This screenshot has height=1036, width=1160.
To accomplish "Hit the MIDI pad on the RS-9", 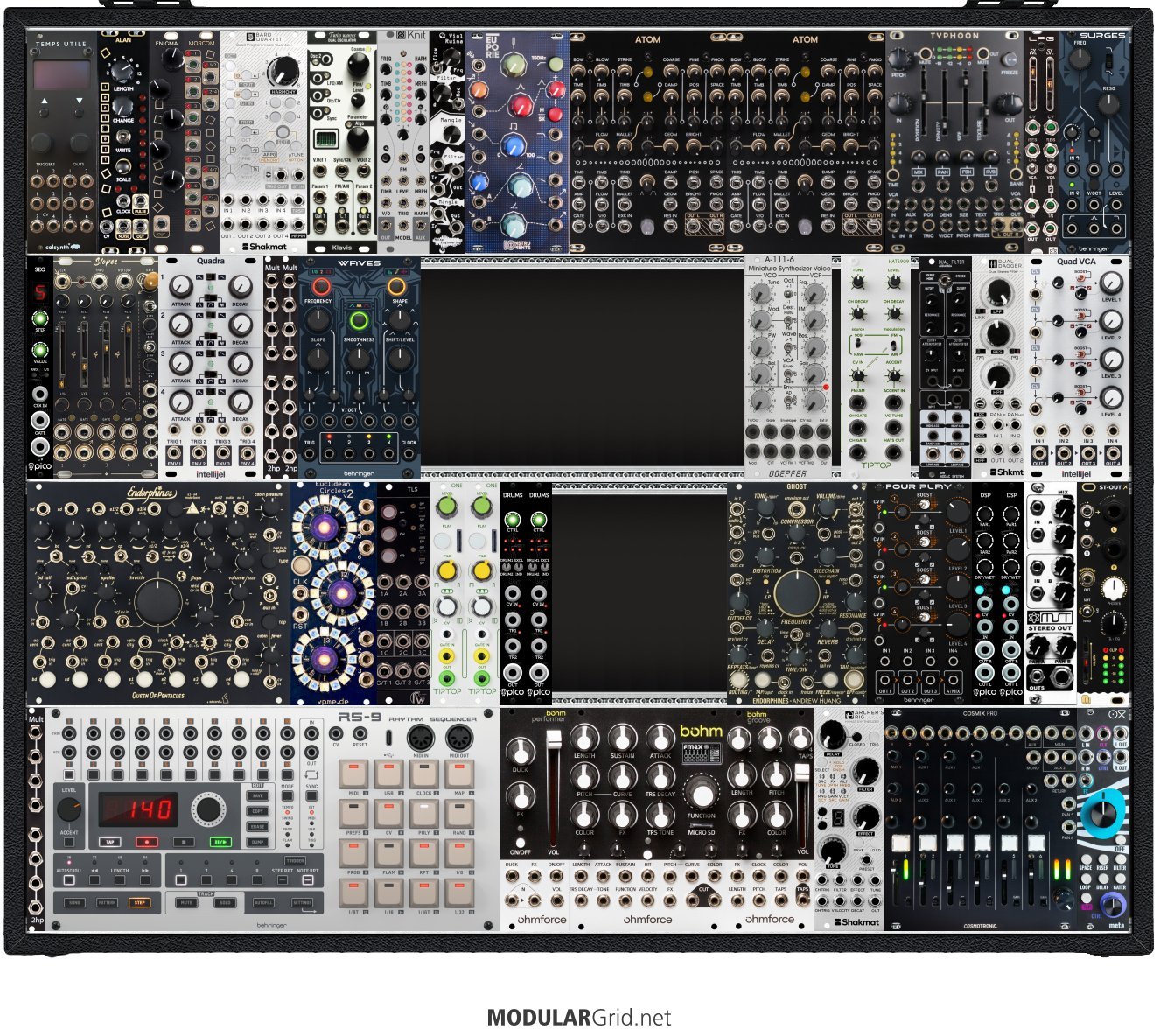I will (x=353, y=773).
